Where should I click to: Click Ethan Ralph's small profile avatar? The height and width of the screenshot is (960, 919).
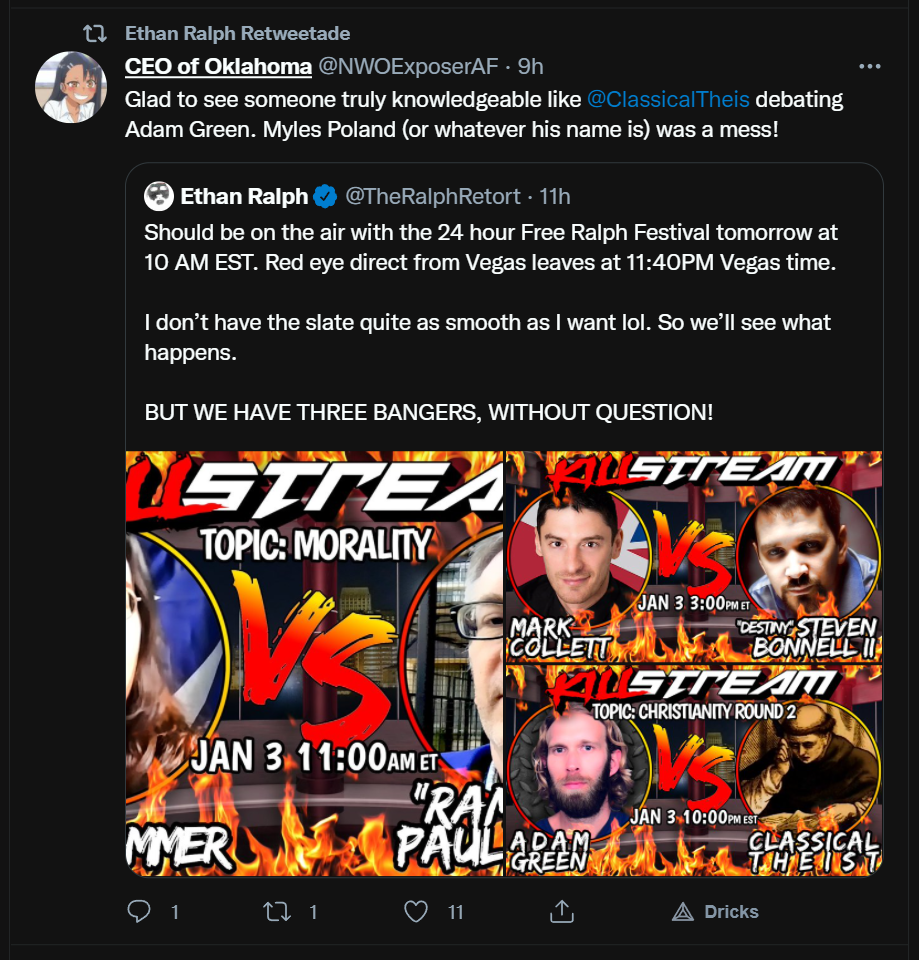coord(159,196)
